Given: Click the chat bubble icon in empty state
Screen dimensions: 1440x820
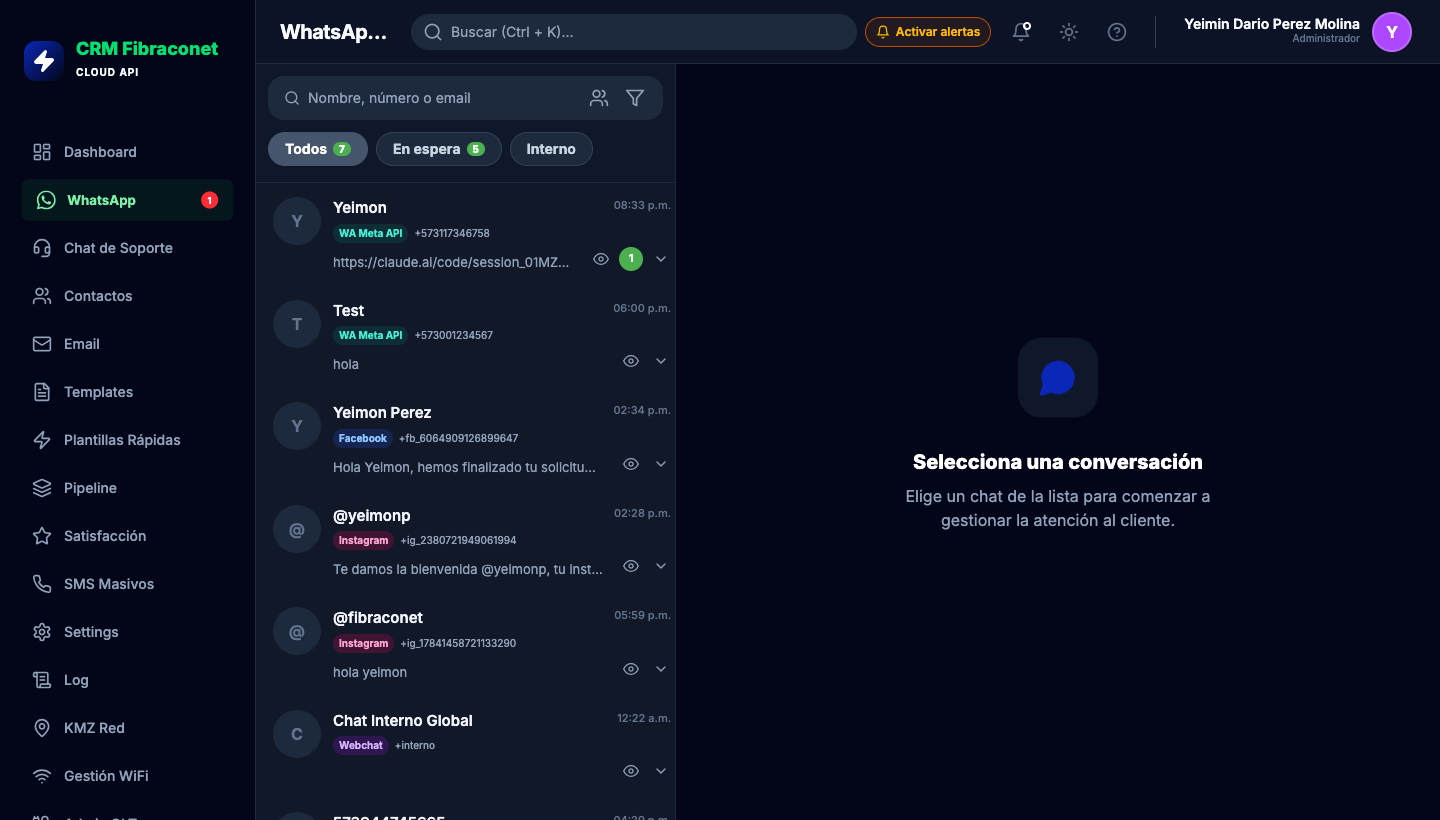Looking at the screenshot, I should pyautogui.click(x=1058, y=378).
